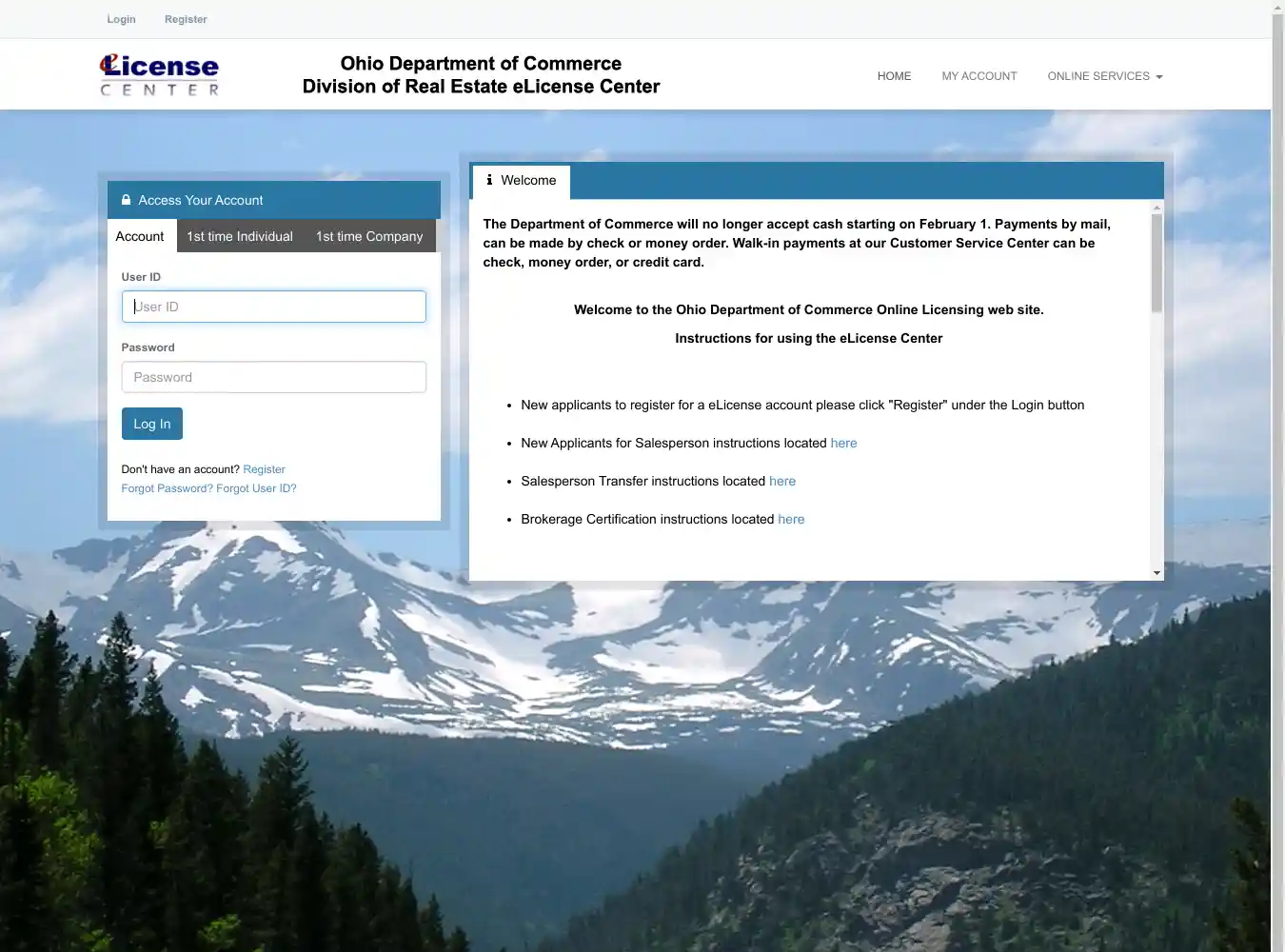Click the Register link in top bar

coord(186,19)
